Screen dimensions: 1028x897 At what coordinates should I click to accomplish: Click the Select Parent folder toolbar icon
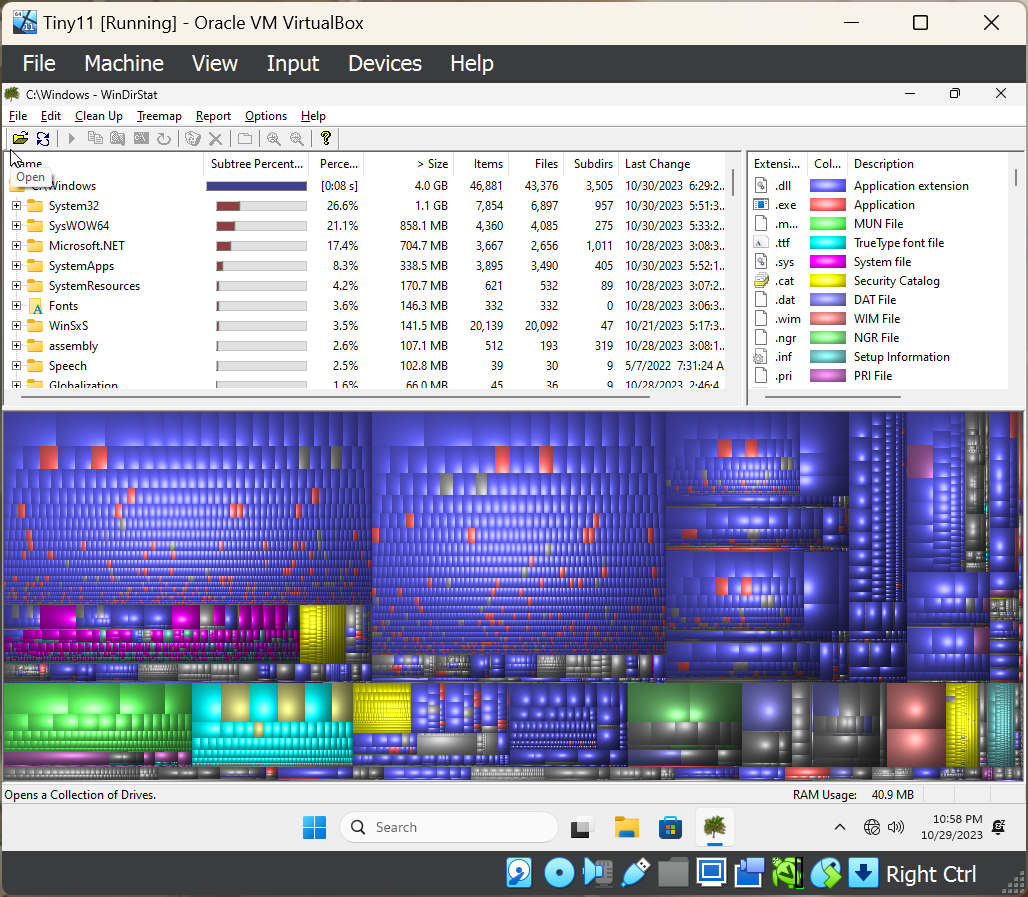click(x=245, y=138)
